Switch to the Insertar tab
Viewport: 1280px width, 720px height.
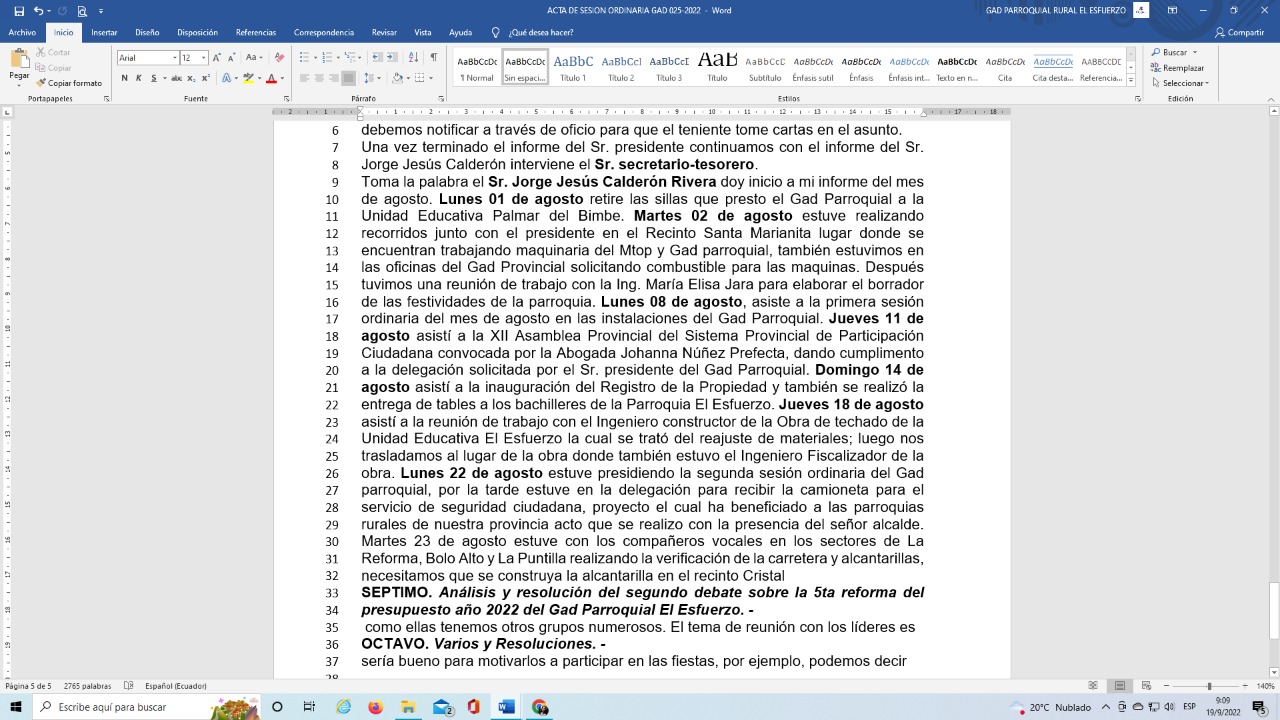pyautogui.click(x=104, y=32)
